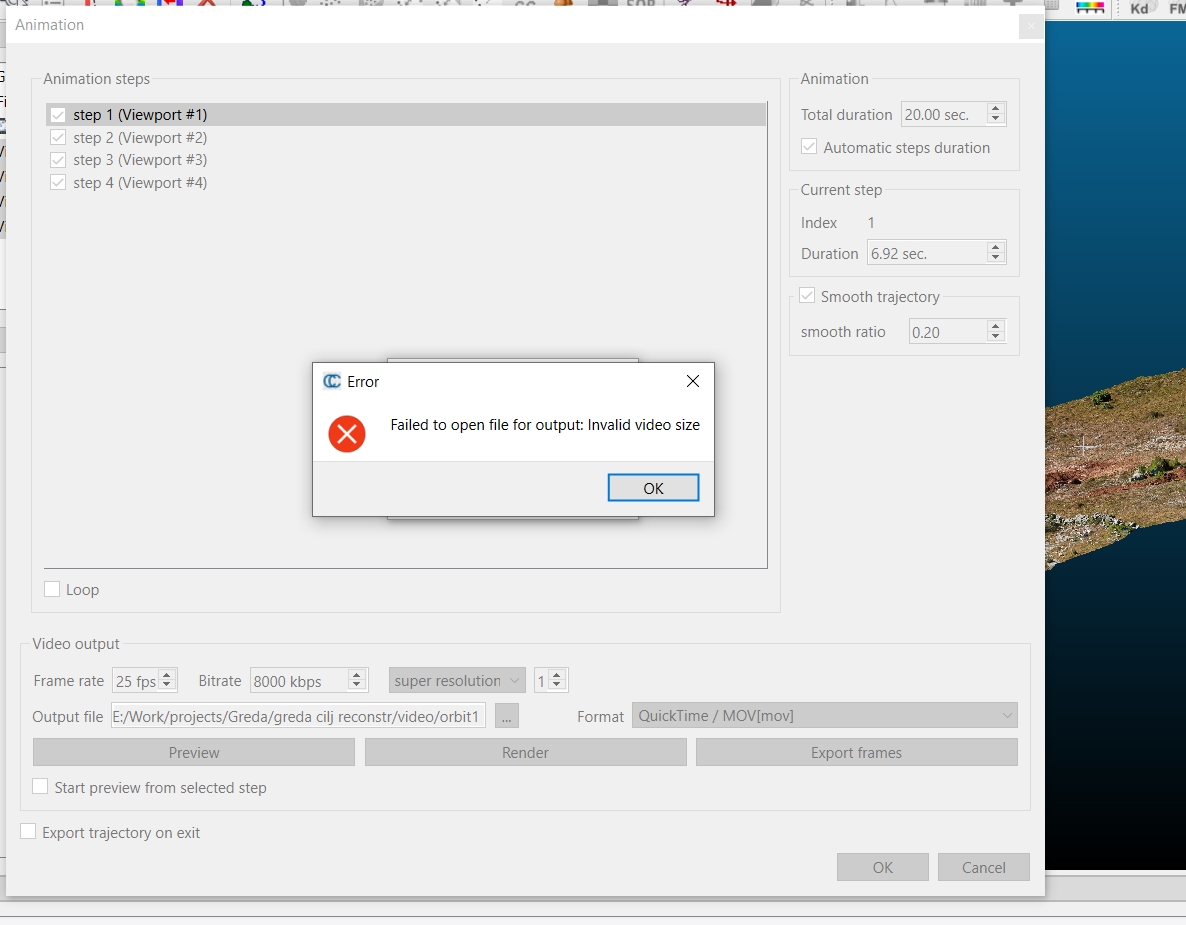Decrease smooth ratio with down arrow
Viewport: 1186px width, 925px height.
point(995,337)
